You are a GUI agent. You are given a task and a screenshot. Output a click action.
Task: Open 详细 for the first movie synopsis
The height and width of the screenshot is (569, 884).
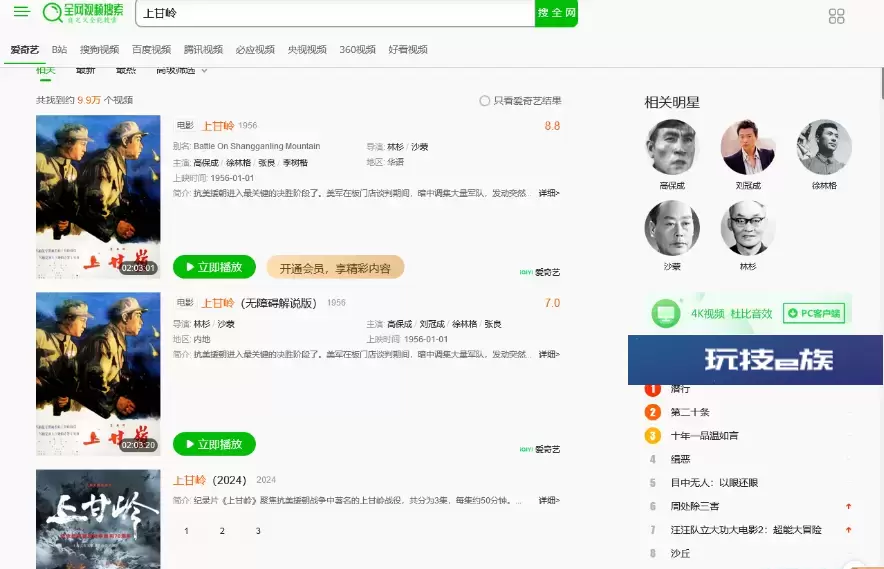coord(549,193)
